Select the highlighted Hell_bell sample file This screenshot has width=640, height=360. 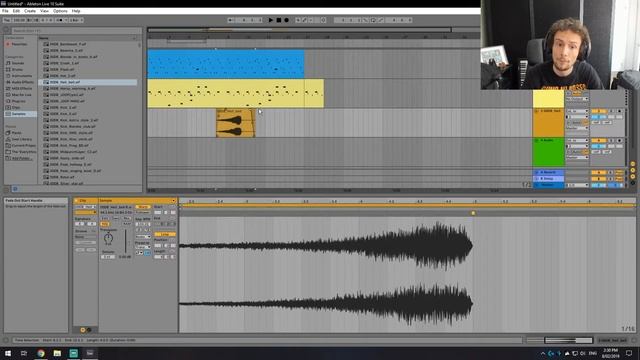coord(88,82)
